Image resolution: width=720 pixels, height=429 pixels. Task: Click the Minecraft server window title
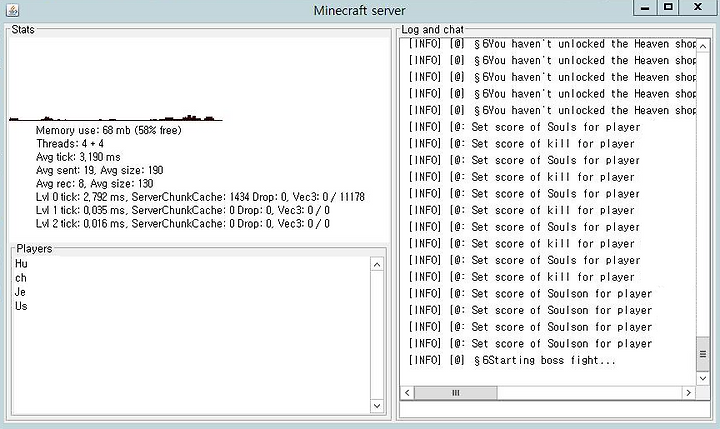tap(360, 10)
